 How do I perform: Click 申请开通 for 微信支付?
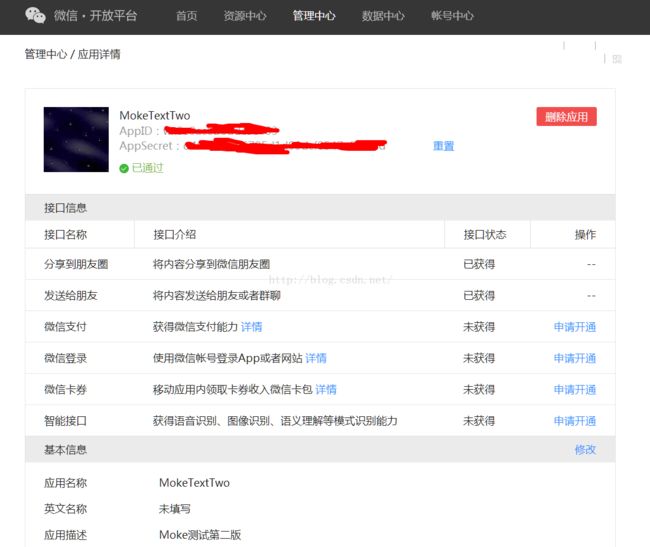point(575,327)
